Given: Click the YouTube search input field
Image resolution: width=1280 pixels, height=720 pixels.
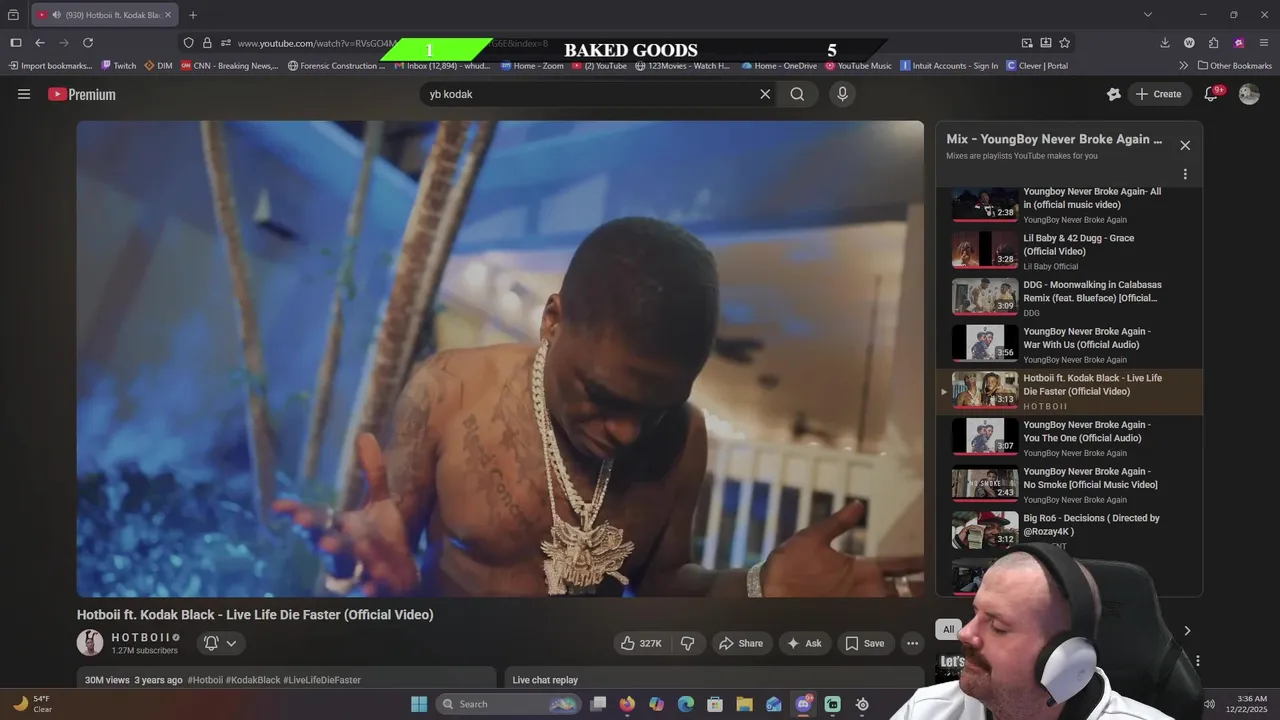Looking at the screenshot, I should pos(590,94).
